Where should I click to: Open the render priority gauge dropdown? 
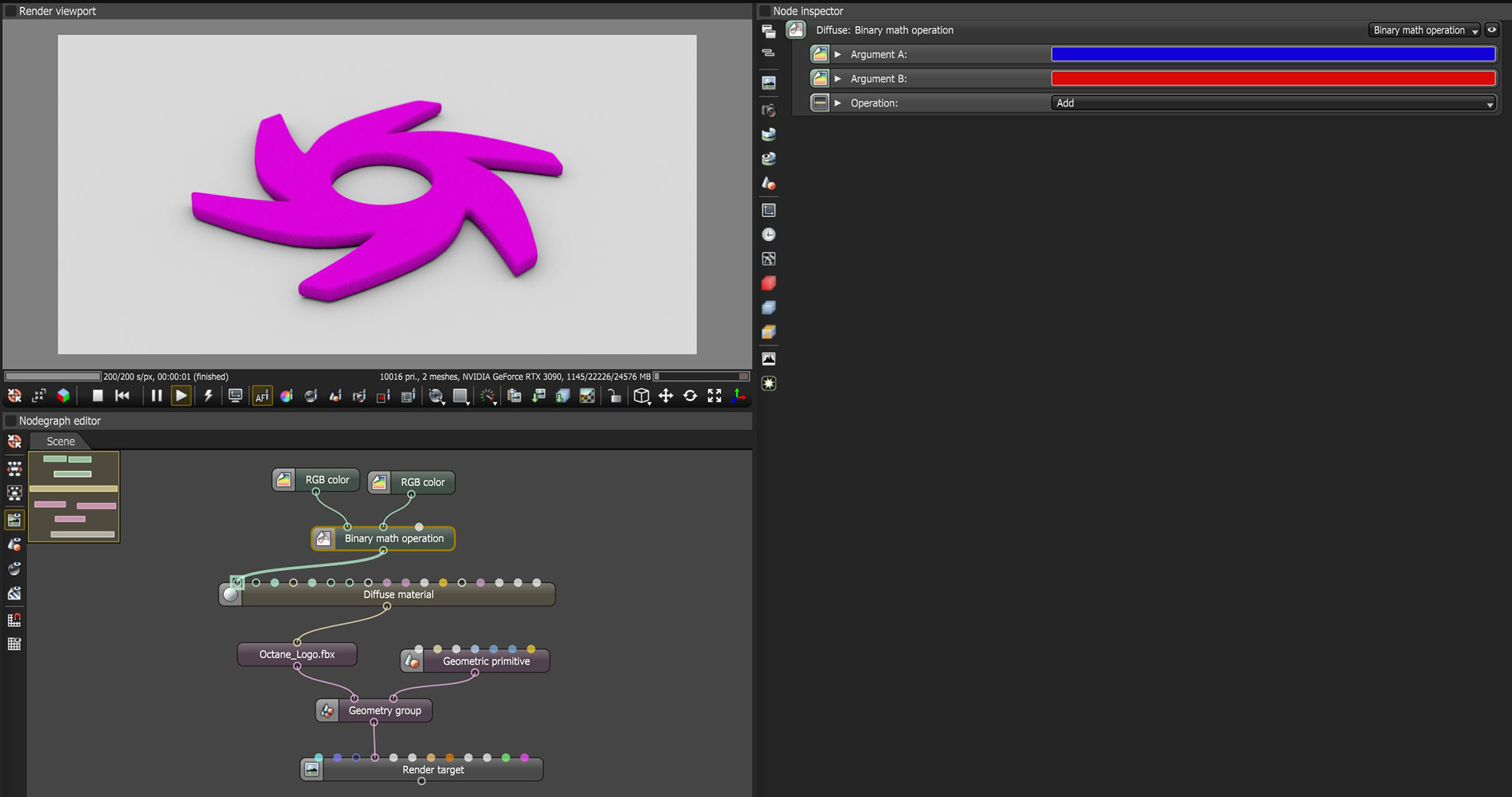[x=489, y=396]
